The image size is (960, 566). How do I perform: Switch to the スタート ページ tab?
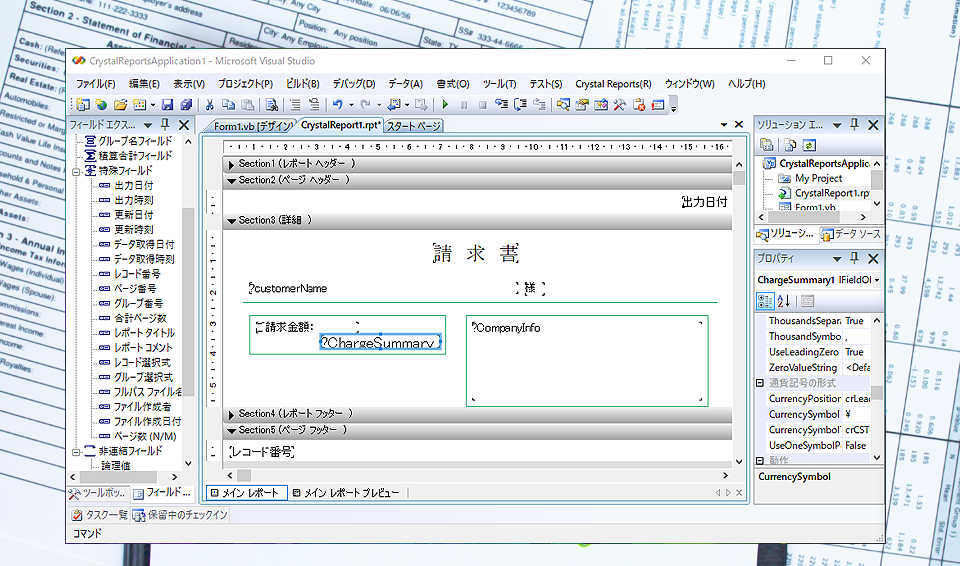pos(414,126)
